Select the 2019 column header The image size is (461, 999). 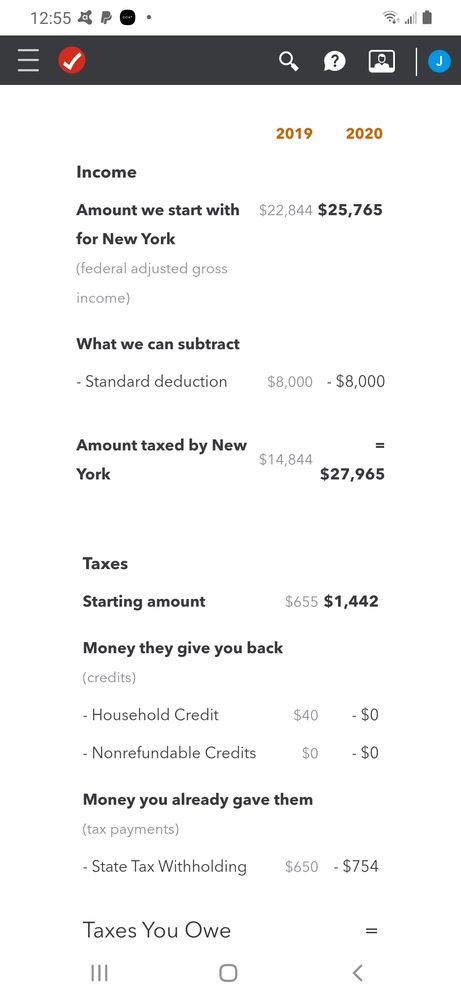[294, 133]
